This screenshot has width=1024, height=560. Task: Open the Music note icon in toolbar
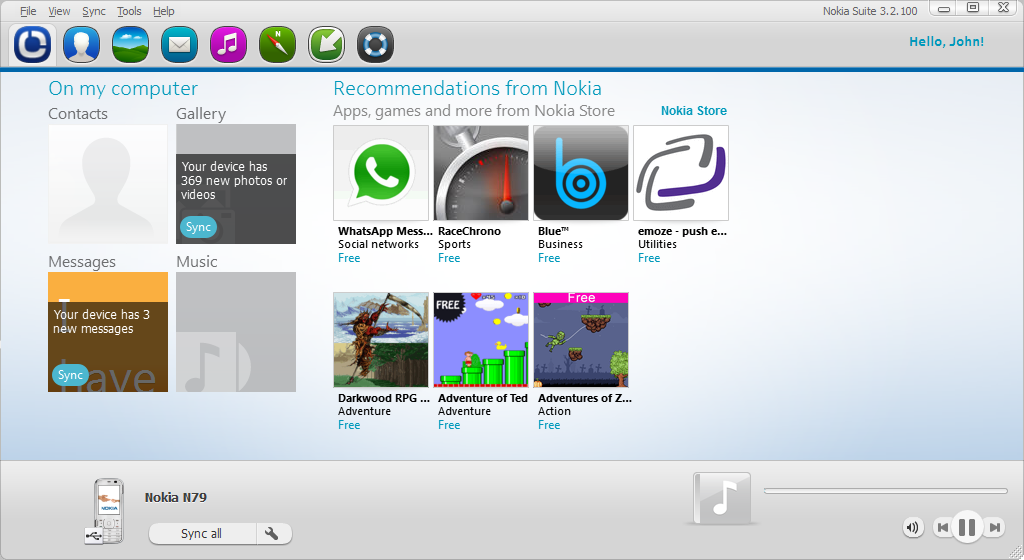coord(229,44)
